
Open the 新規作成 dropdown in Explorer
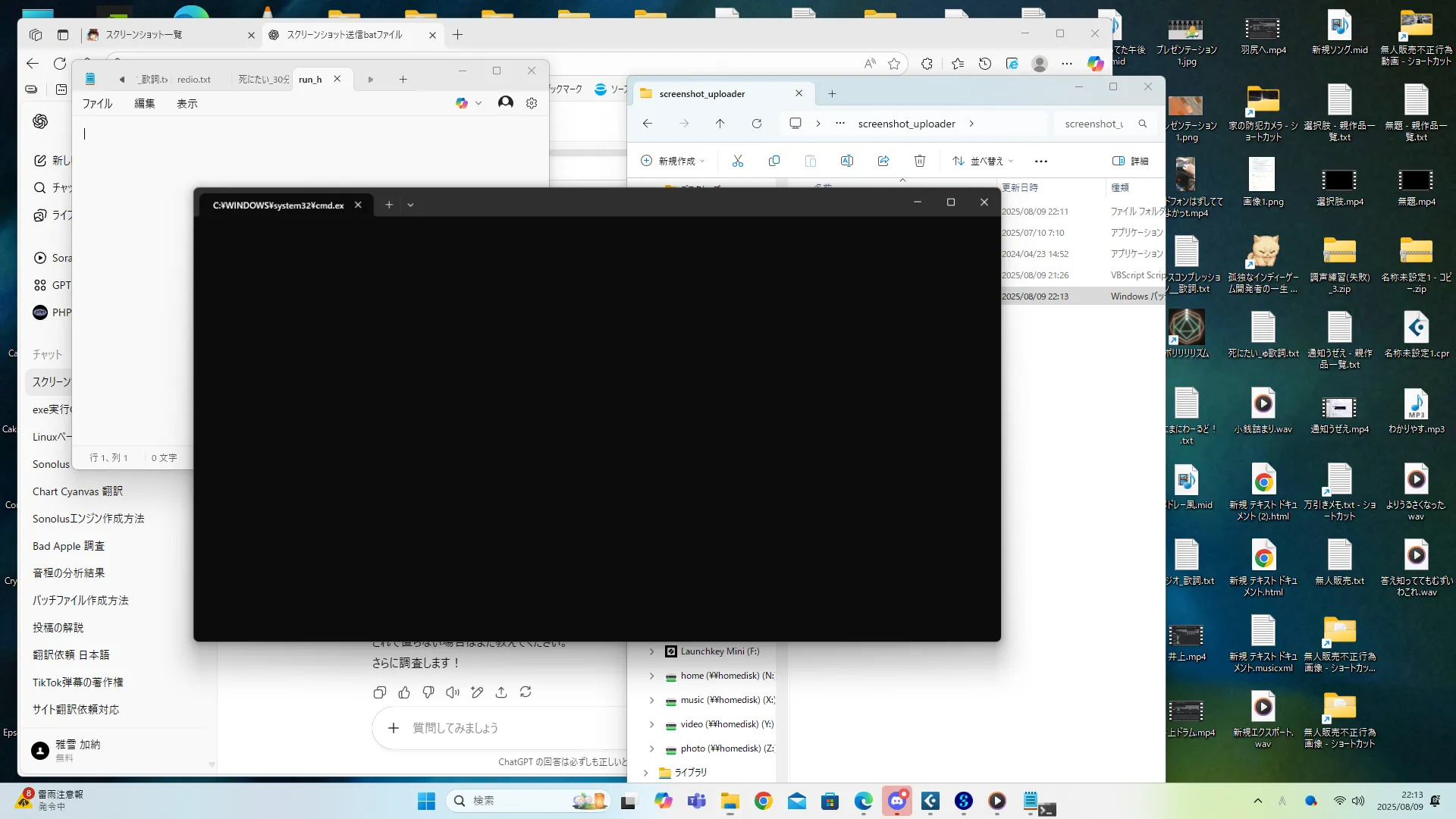[x=673, y=161]
